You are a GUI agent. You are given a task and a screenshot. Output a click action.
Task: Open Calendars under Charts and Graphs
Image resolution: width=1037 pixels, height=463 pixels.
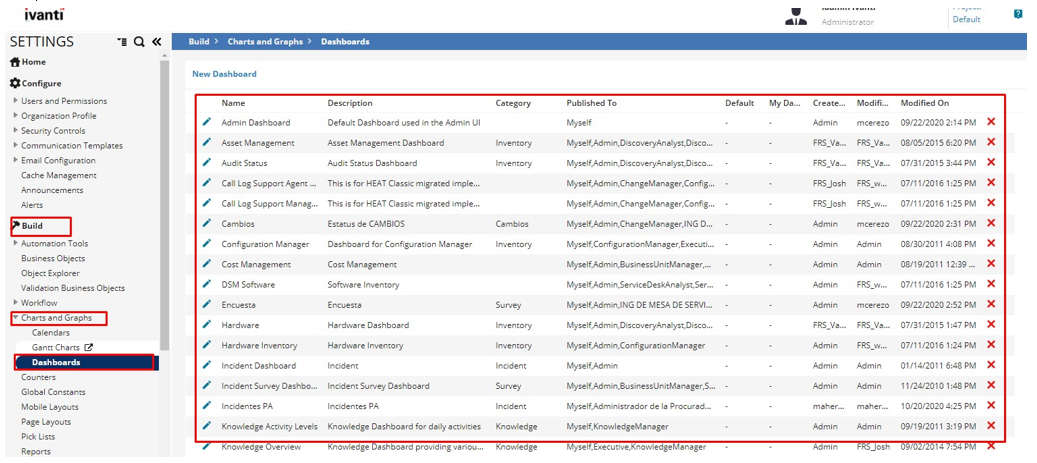pyautogui.click(x=51, y=332)
